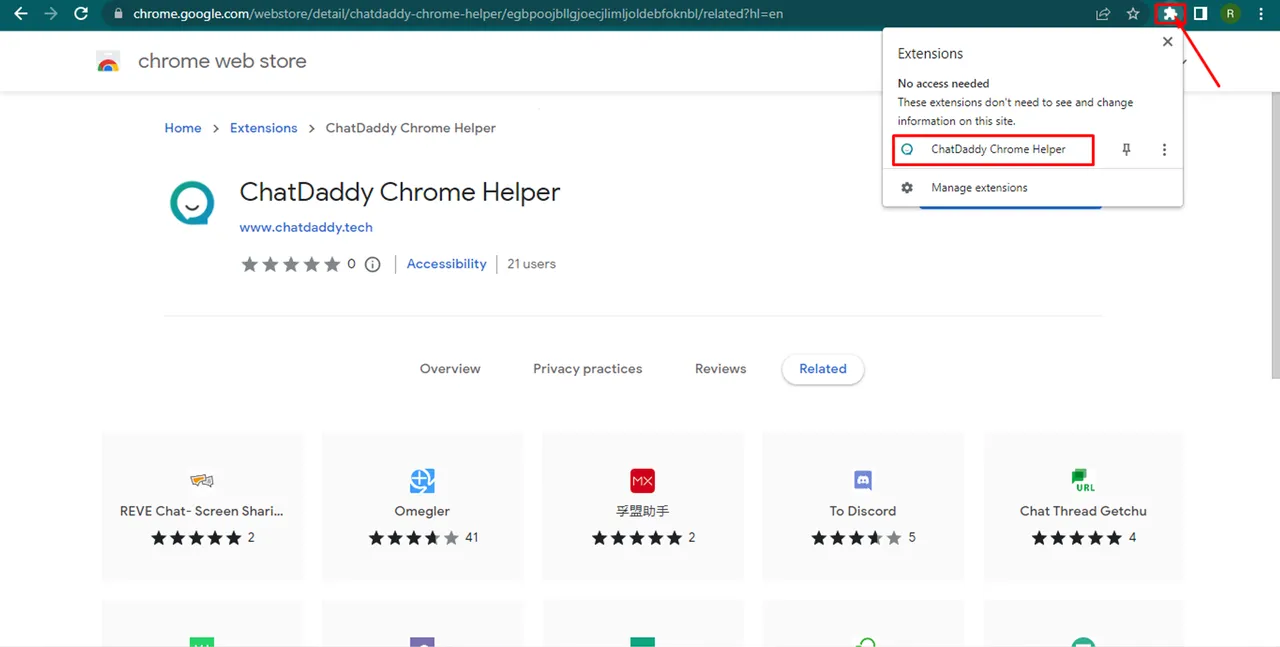Click the Extensions puzzle piece icon
This screenshot has width=1280, height=647.
pyautogui.click(x=1169, y=14)
